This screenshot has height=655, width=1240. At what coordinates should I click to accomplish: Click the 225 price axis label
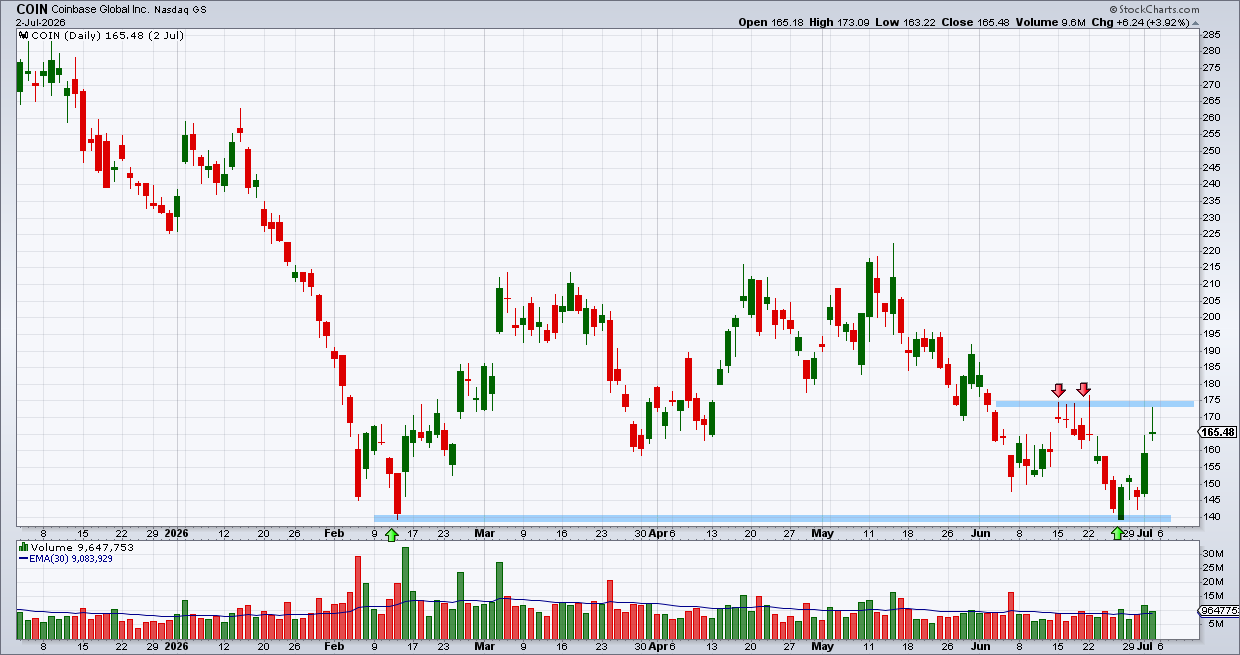(1209, 234)
